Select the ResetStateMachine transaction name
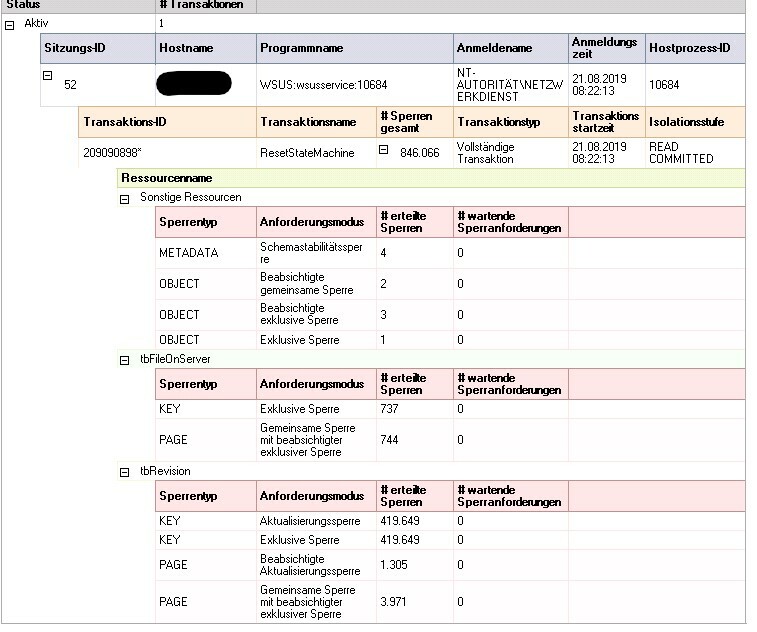 [x=307, y=153]
